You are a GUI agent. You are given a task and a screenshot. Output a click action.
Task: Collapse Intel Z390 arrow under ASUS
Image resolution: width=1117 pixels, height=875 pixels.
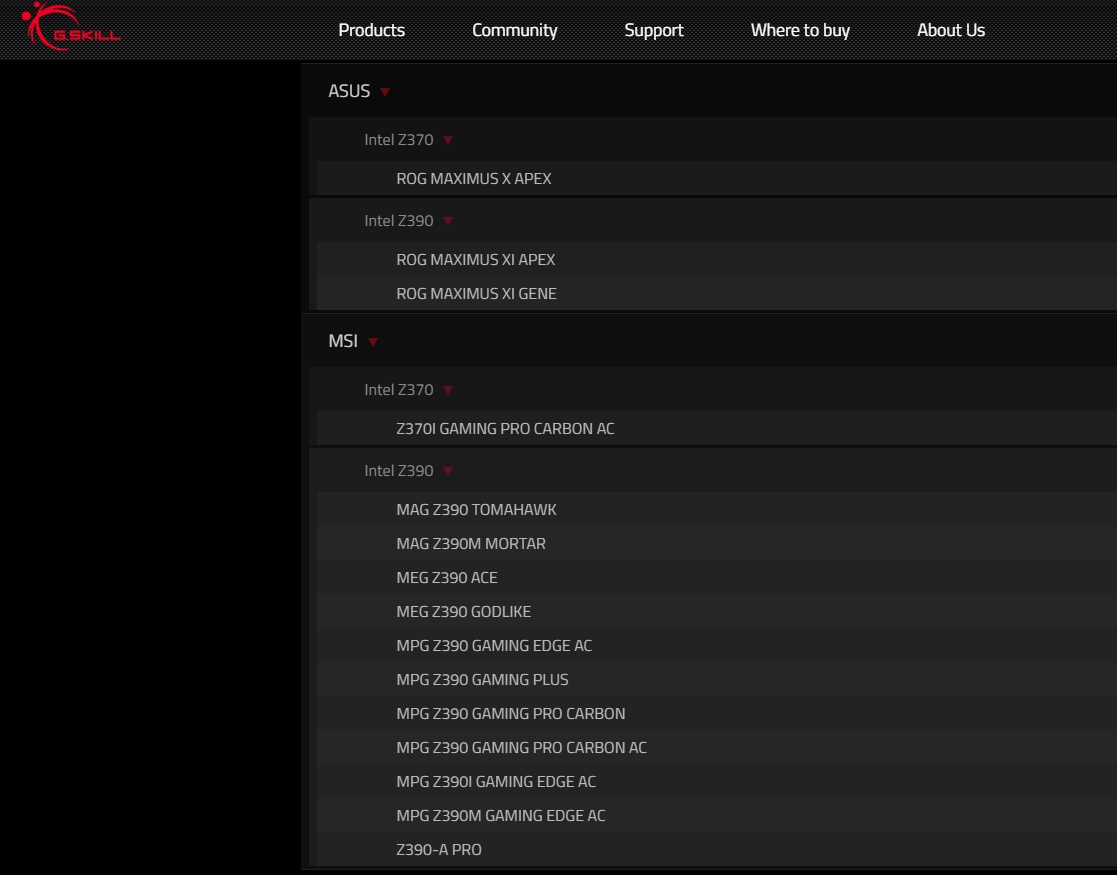[x=447, y=221]
